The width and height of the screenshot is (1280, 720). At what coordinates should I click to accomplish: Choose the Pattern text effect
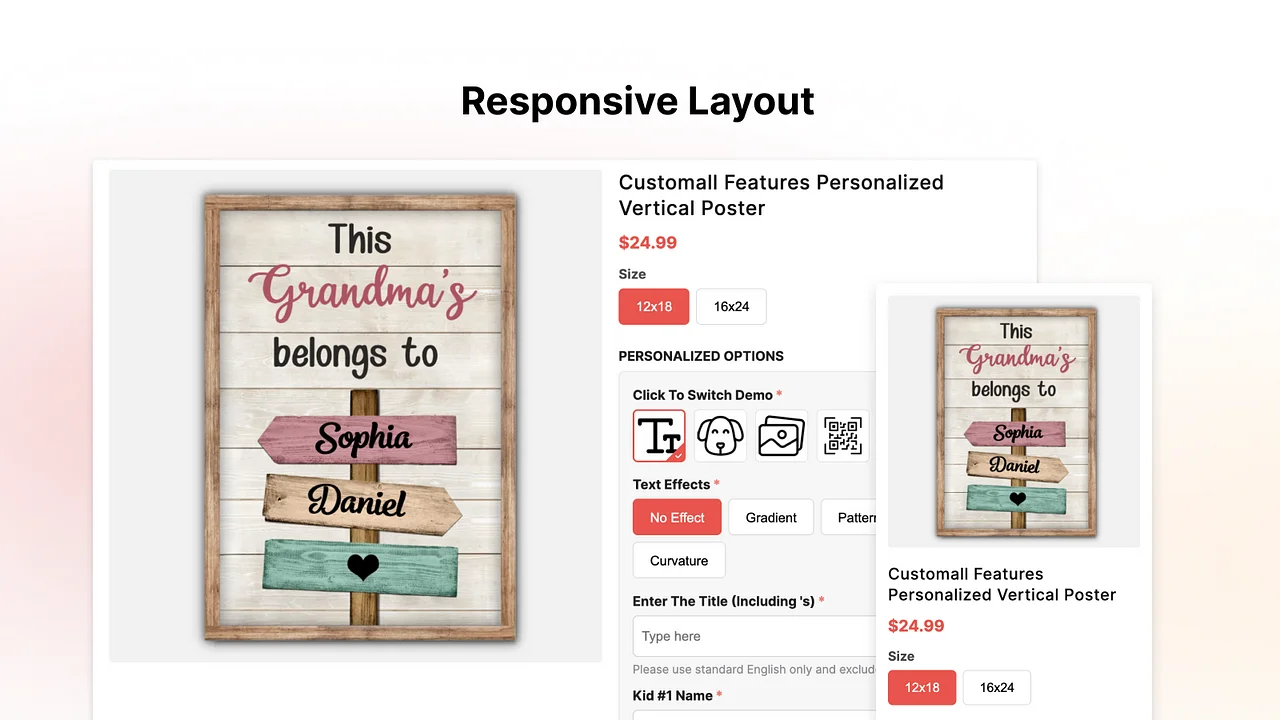pyautogui.click(x=850, y=518)
